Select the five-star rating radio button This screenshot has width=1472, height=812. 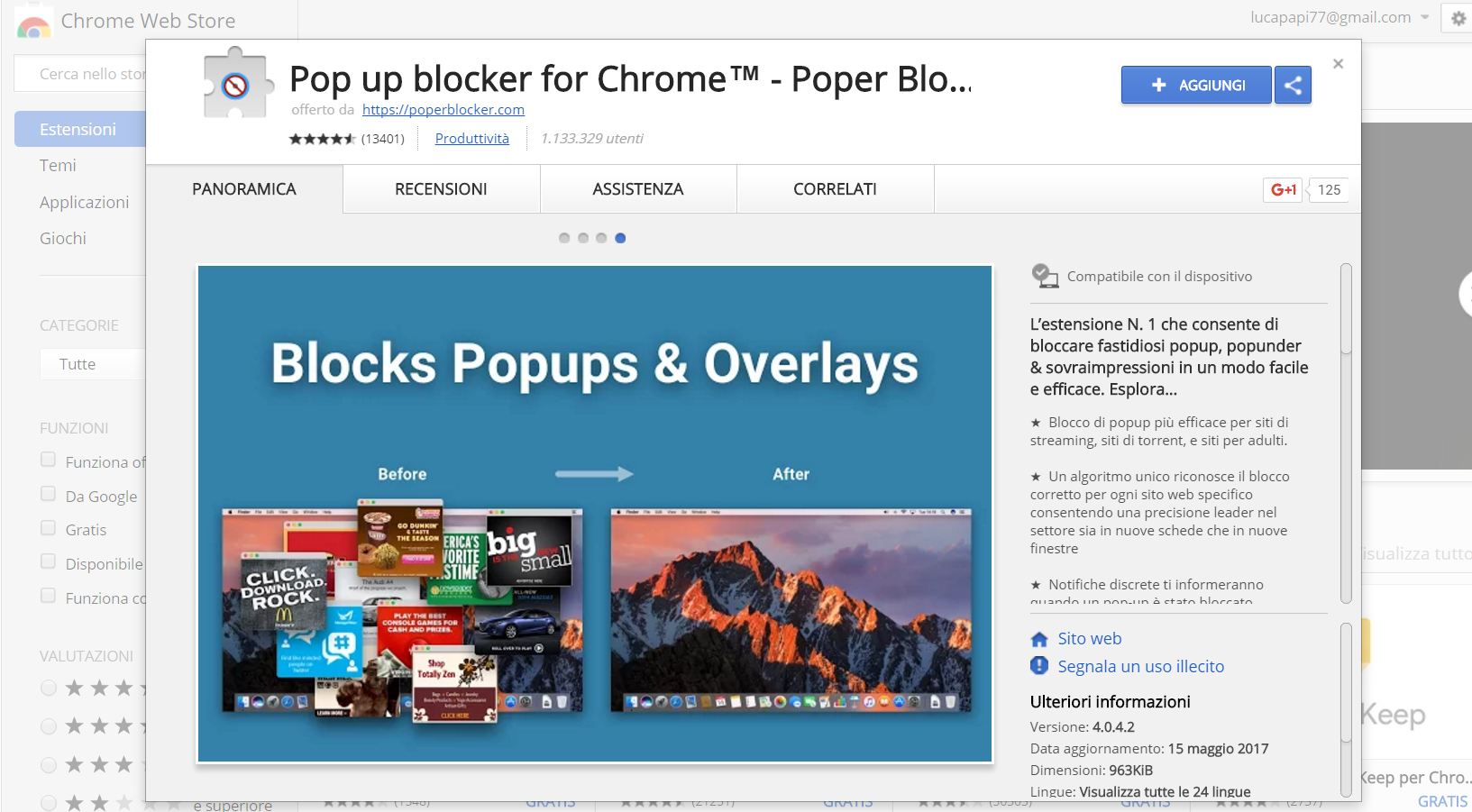[x=49, y=689]
